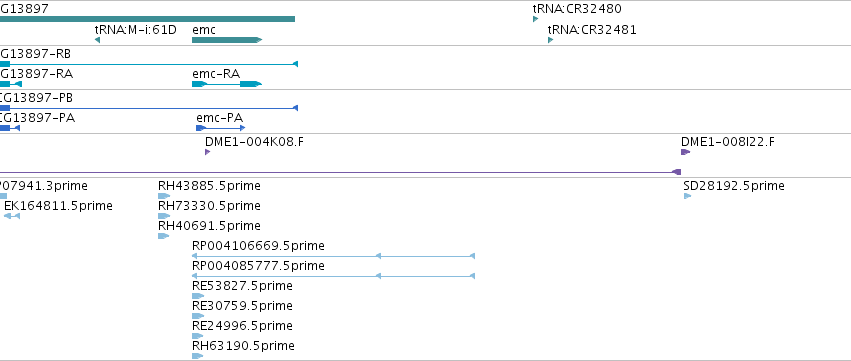Screen dimensions: 851x361
Task: Select the RH40691.5prime EST glyph
Action: [163, 236]
